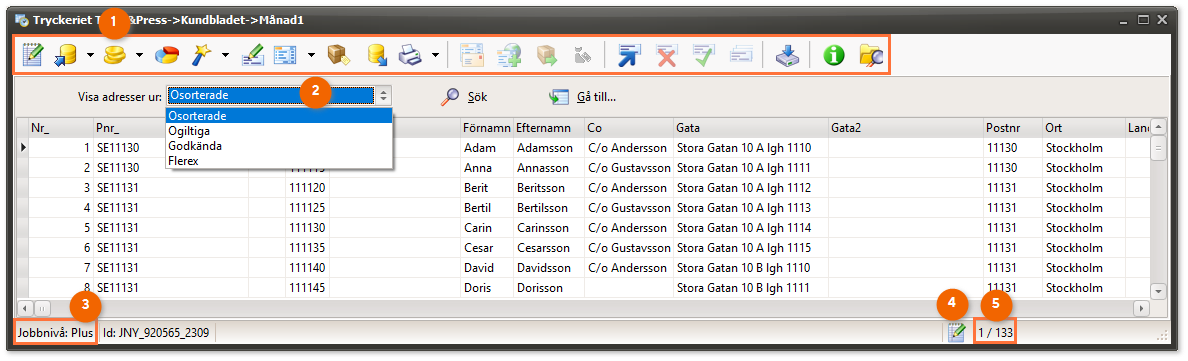This screenshot has width=1188, height=361.
Task: Open the arrow next to the printer icon
Action: pyautogui.click(x=435, y=55)
